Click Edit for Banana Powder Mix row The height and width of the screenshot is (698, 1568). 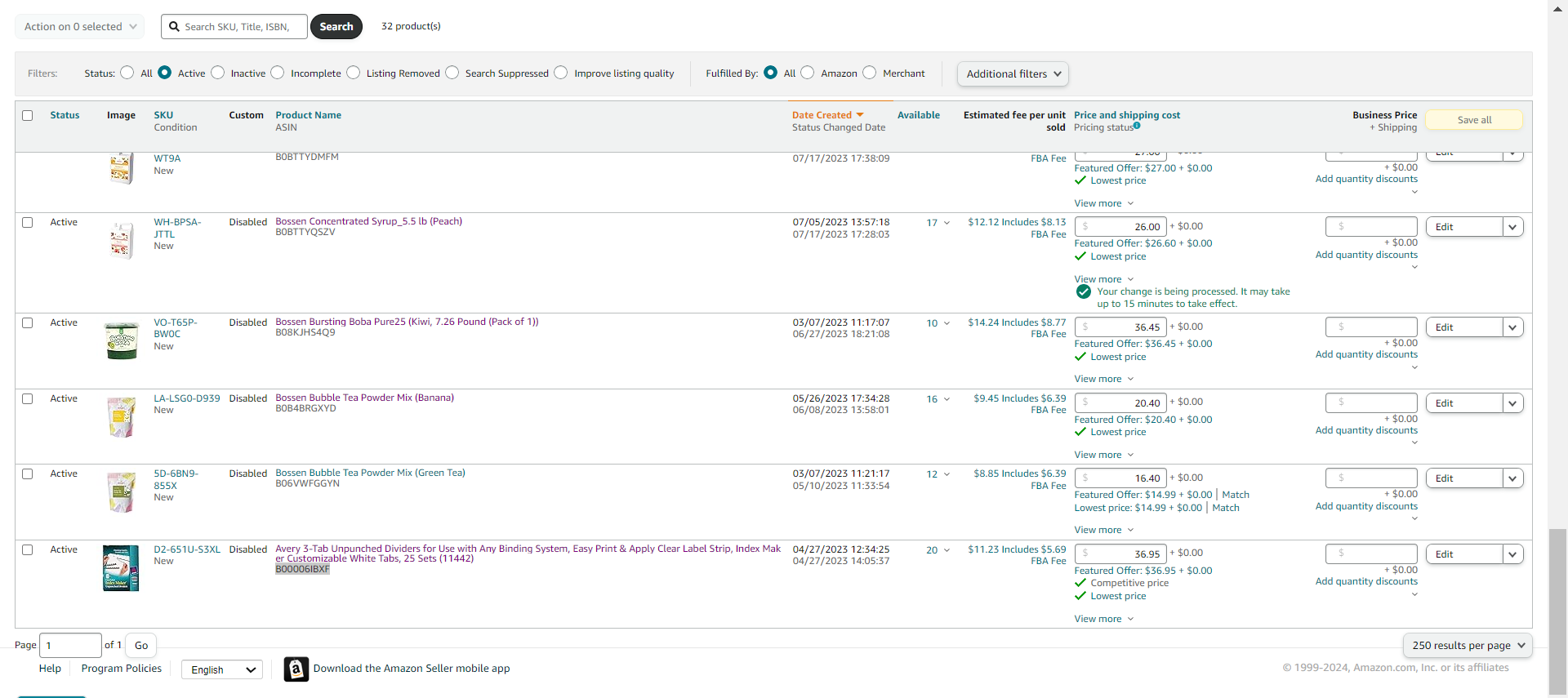[1464, 403]
